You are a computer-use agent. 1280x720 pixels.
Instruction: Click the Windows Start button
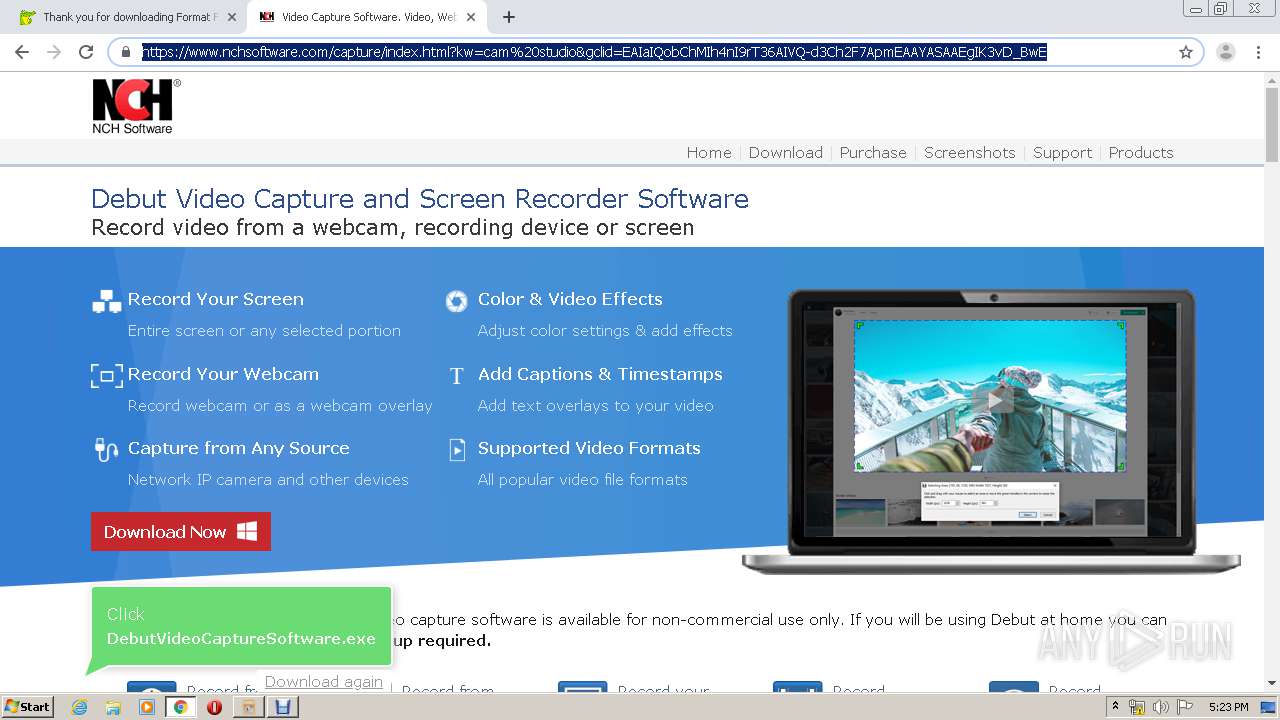(x=28, y=707)
